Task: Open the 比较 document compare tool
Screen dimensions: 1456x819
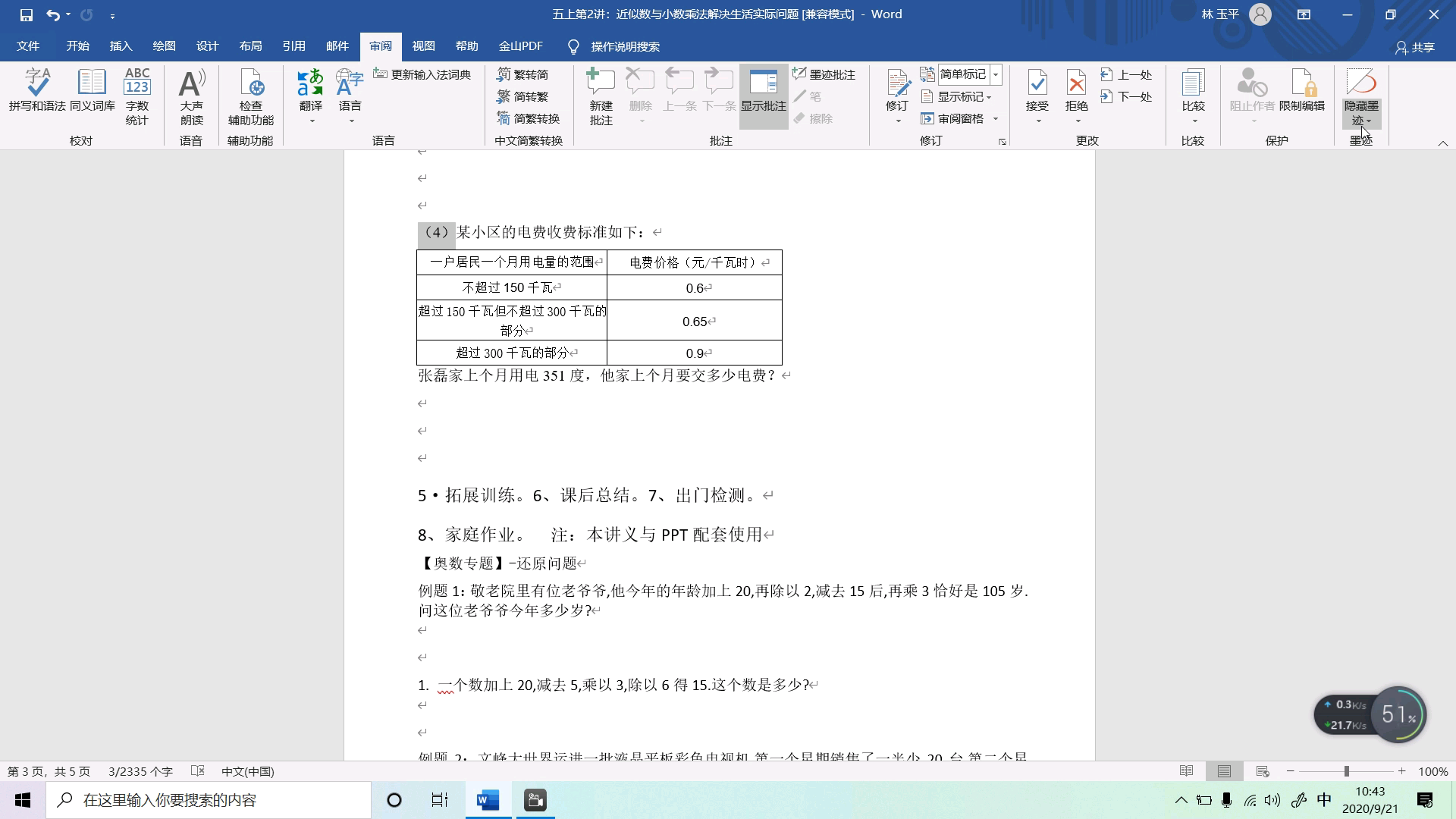Action: [x=1194, y=93]
